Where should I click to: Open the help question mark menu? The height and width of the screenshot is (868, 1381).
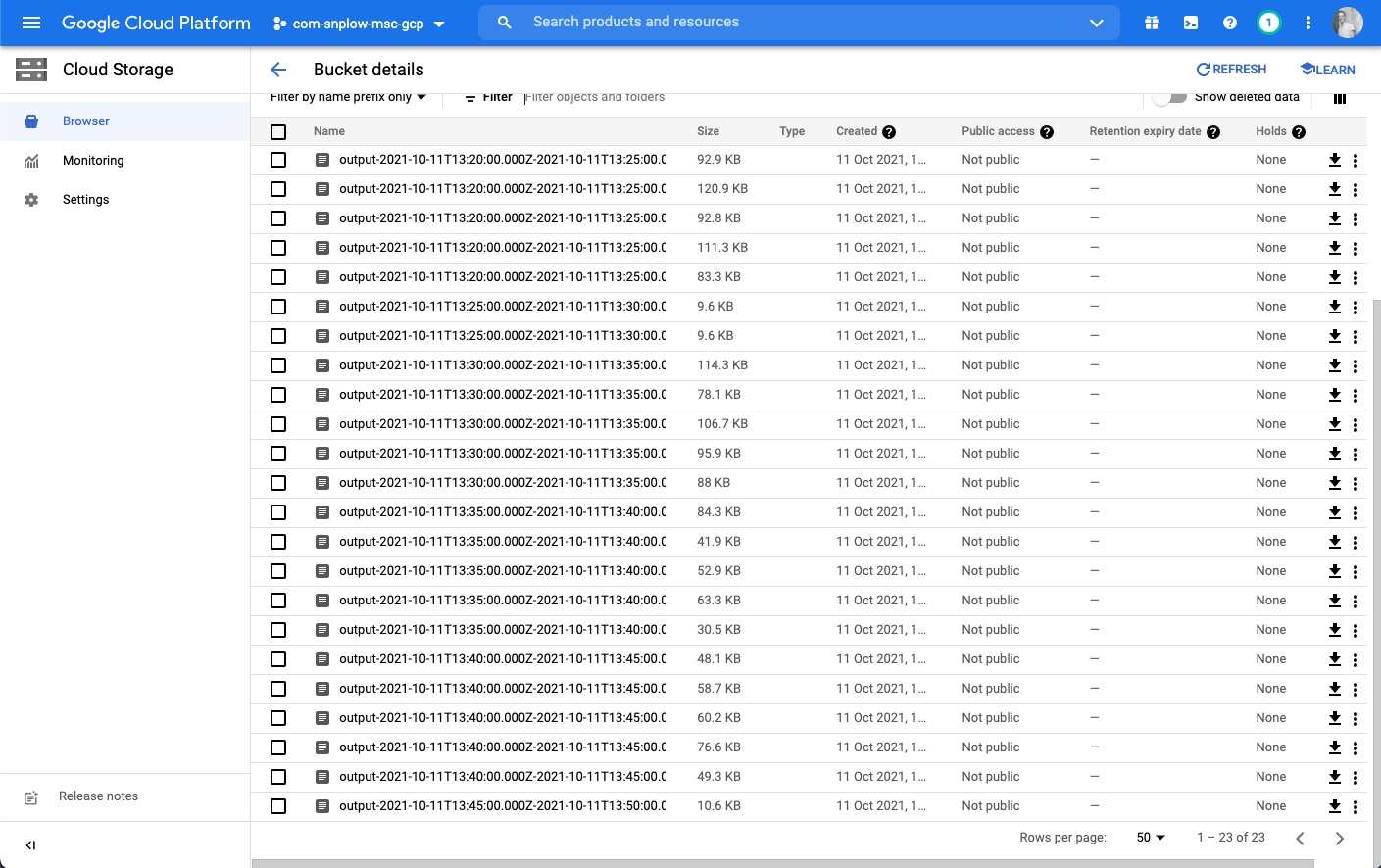coord(1230,23)
